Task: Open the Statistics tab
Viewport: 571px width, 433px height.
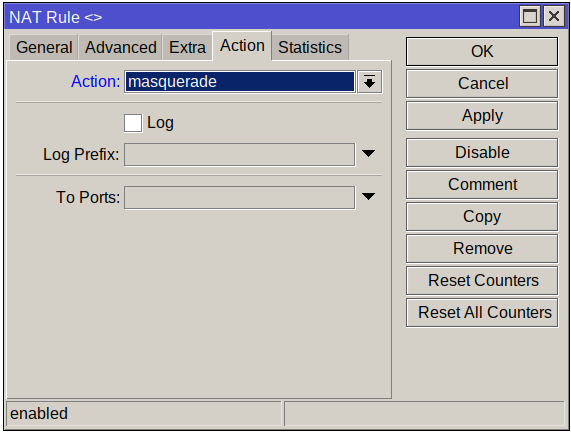Action: (x=310, y=47)
